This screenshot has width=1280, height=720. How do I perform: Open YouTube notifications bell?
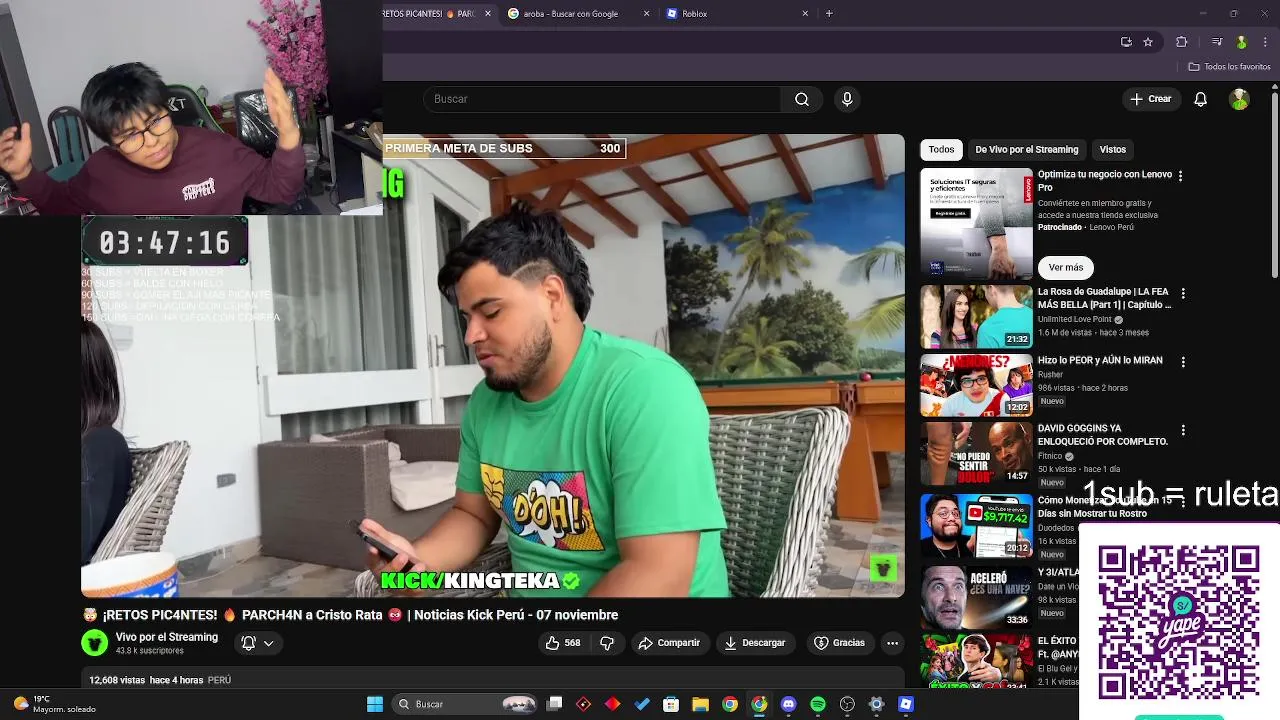[x=1200, y=99]
